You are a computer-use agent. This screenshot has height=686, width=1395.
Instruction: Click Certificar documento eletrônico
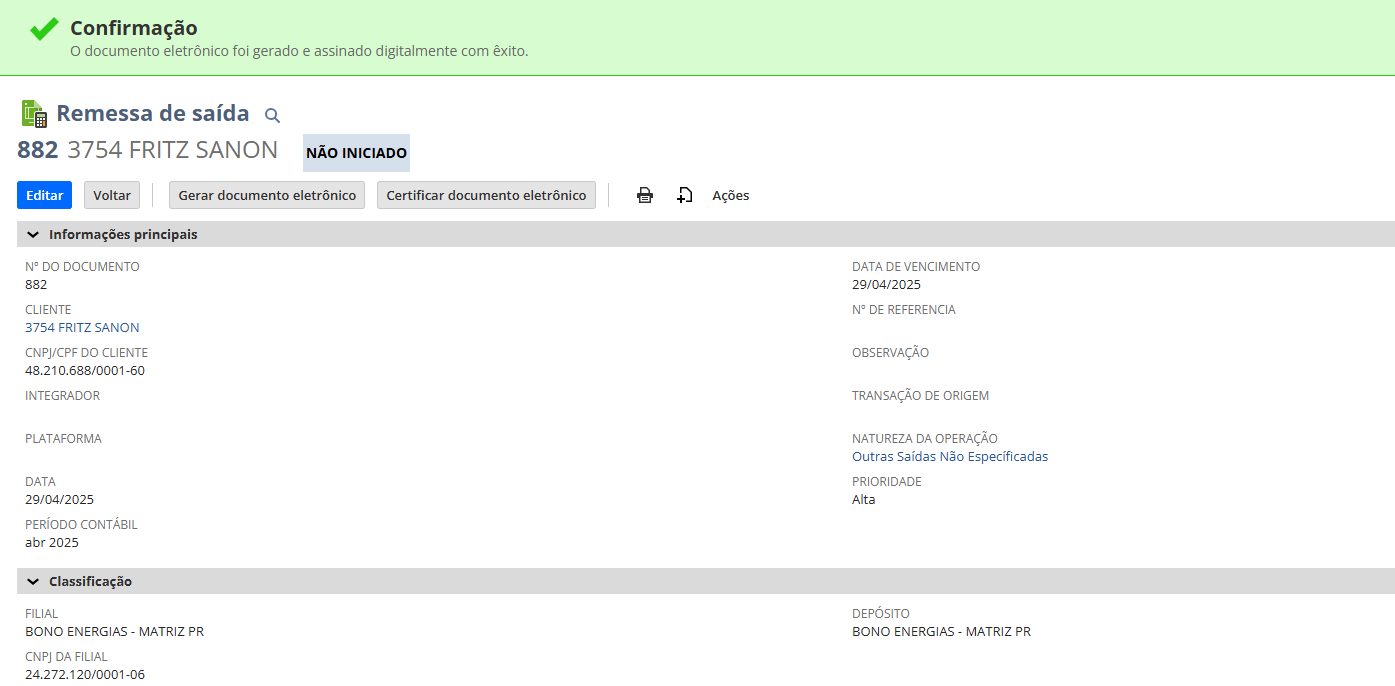[x=486, y=195]
